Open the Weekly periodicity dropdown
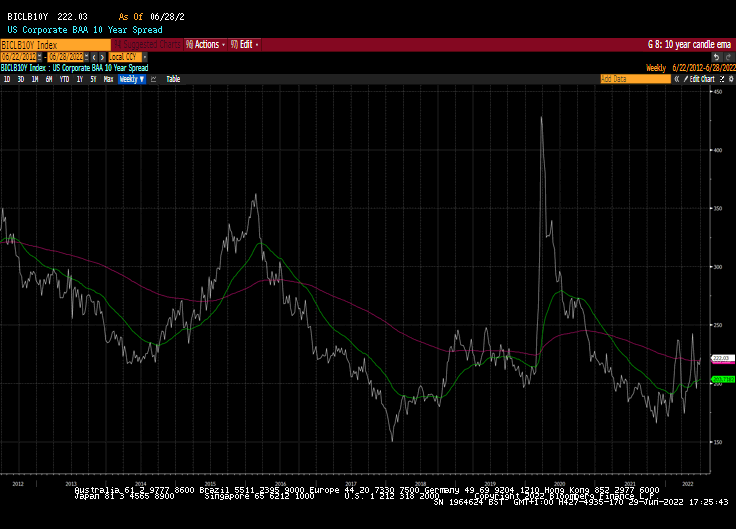This screenshot has height=529, width=736. coord(131,79)
